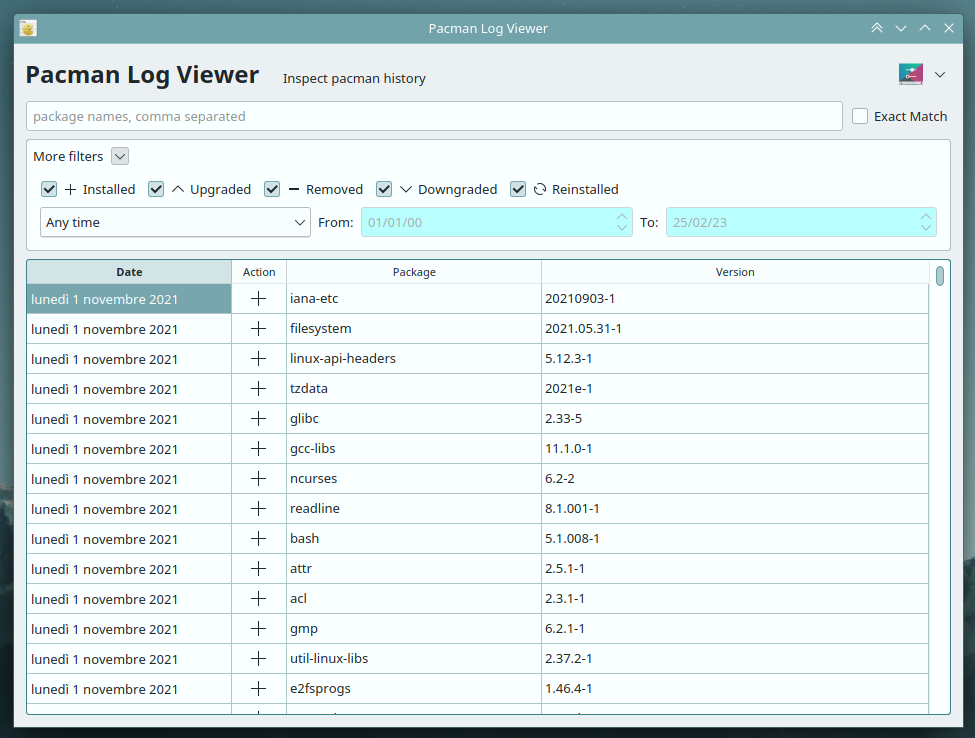Maximize the window with the up chevron
975x738 pixels.
pyautogui.click(x=925, y=28)
